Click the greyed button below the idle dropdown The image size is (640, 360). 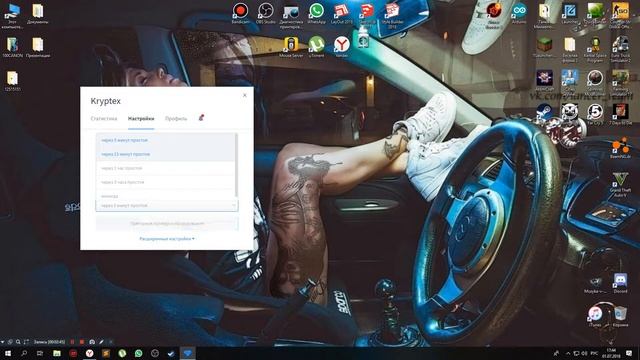pos(167,224)
